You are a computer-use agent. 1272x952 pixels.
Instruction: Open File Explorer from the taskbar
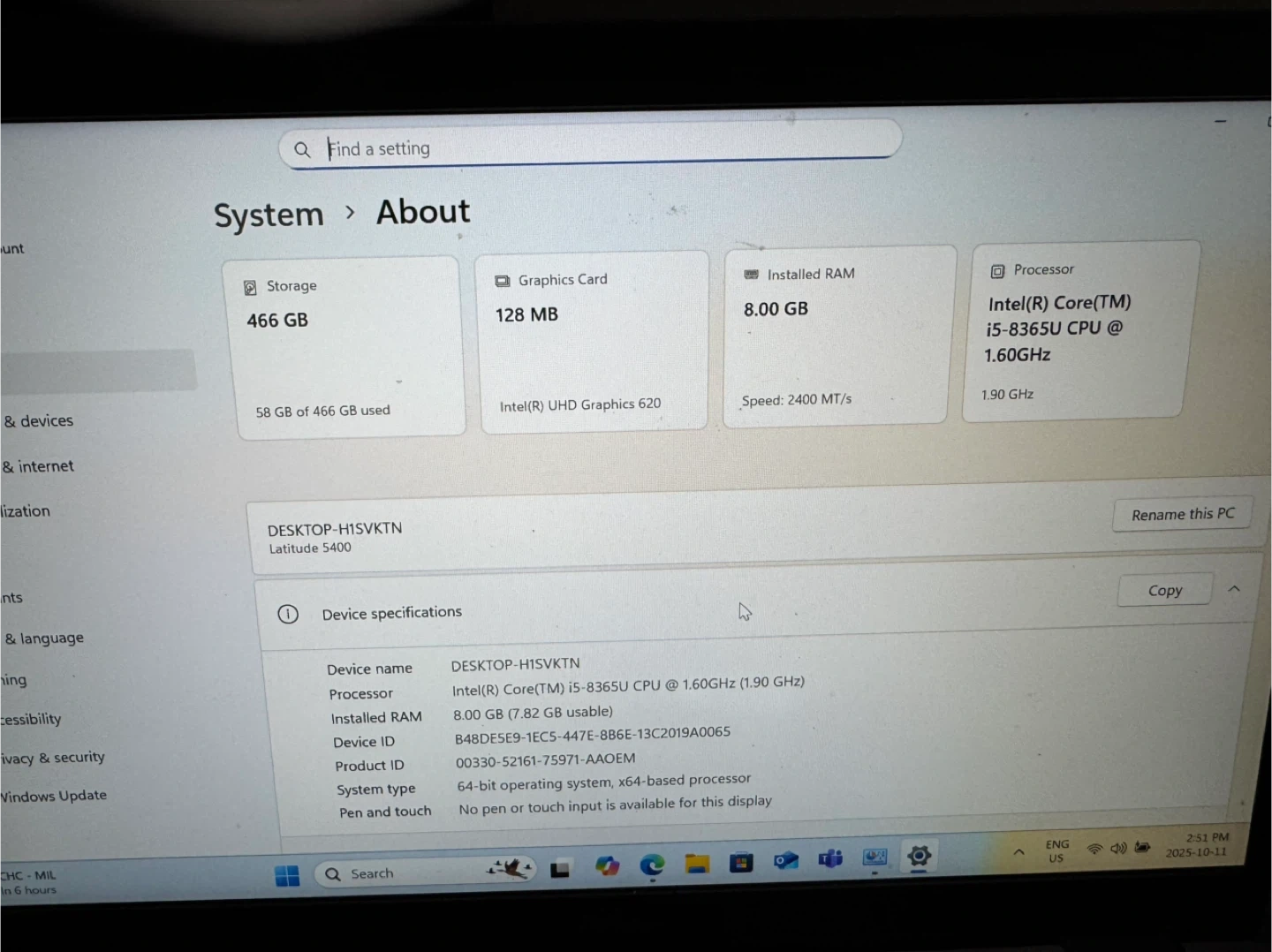pos(697,864)
